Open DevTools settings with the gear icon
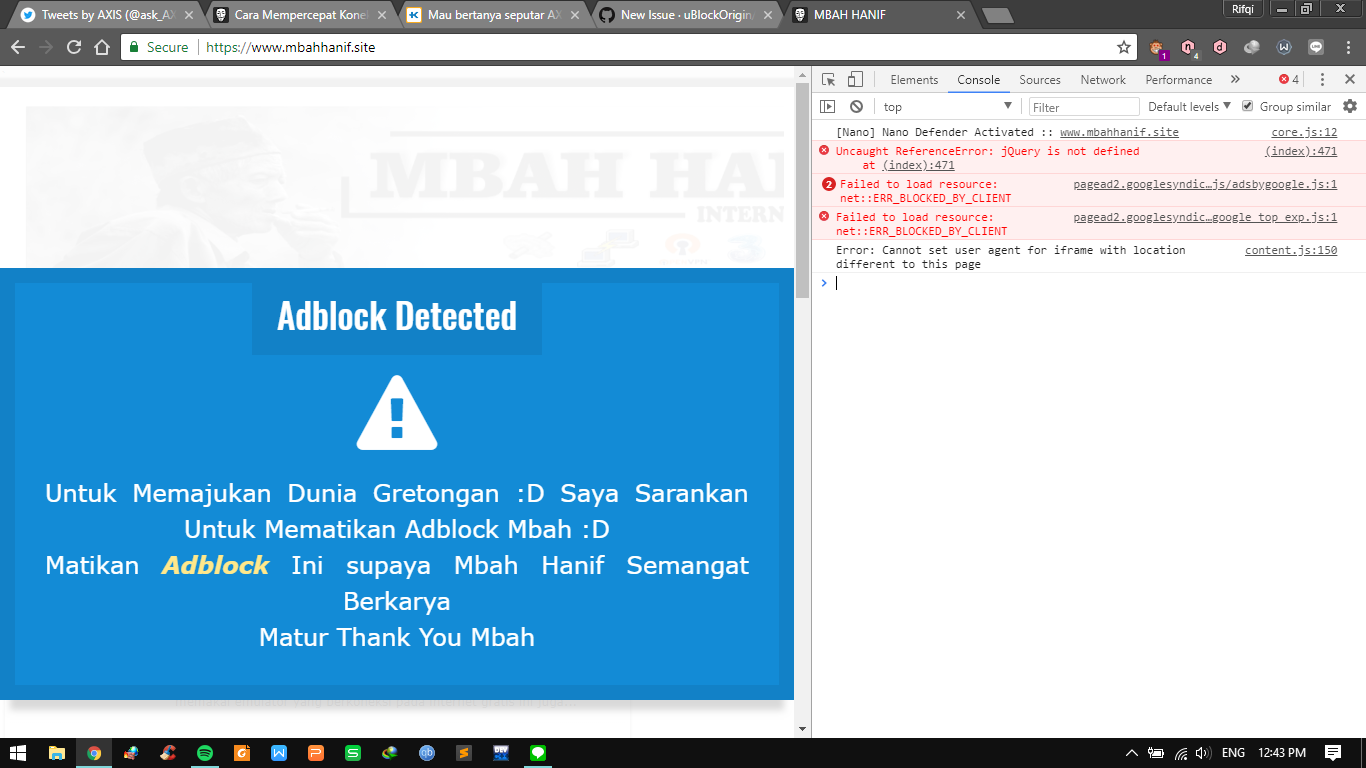 click(x=1351, y=106)
